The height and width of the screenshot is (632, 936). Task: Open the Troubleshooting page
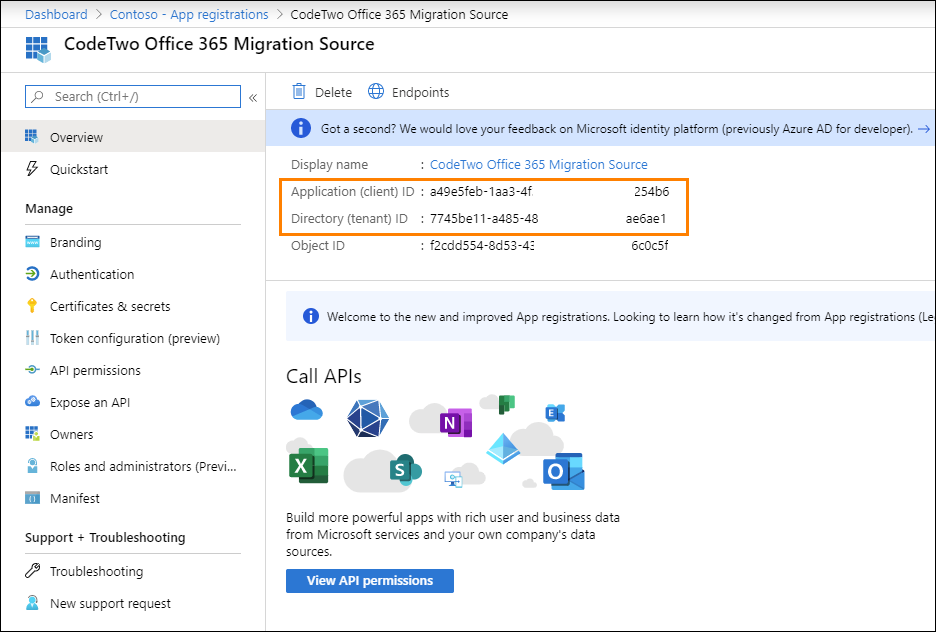[x=133, y=571]
